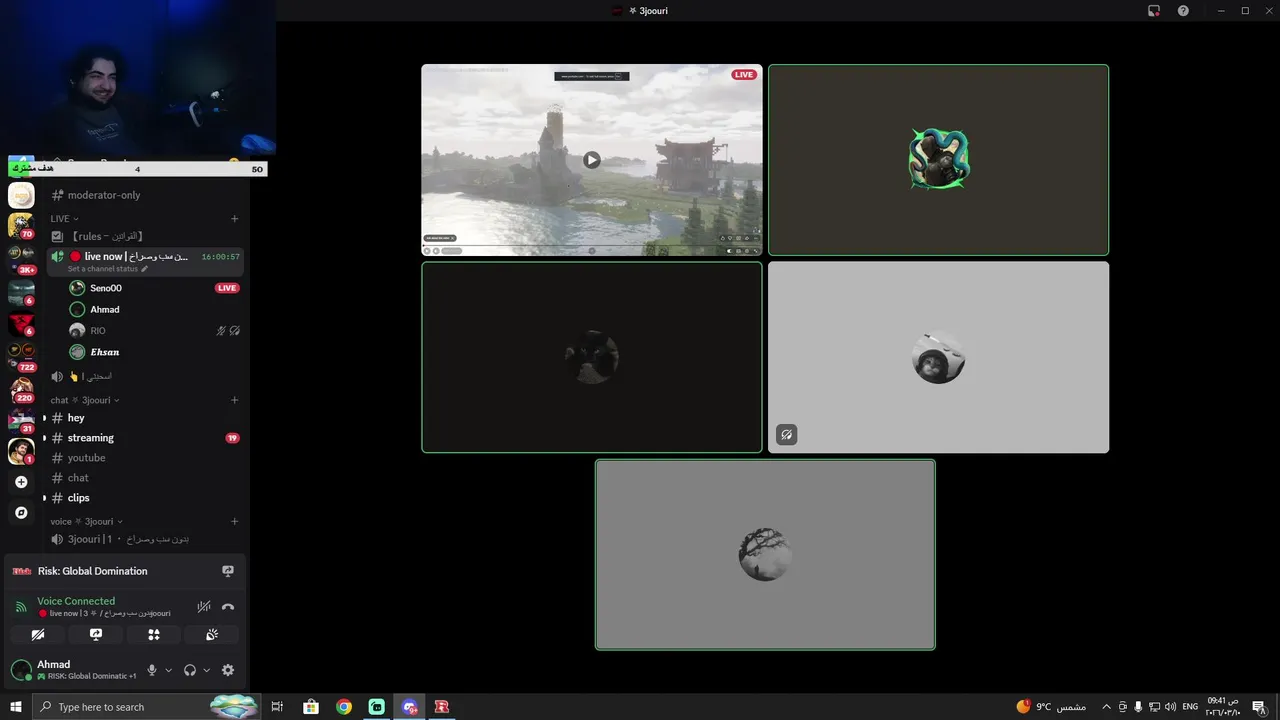Play the live stream preview video
The width and height of the screenshot is (1280, 720).
coord(592,160)
